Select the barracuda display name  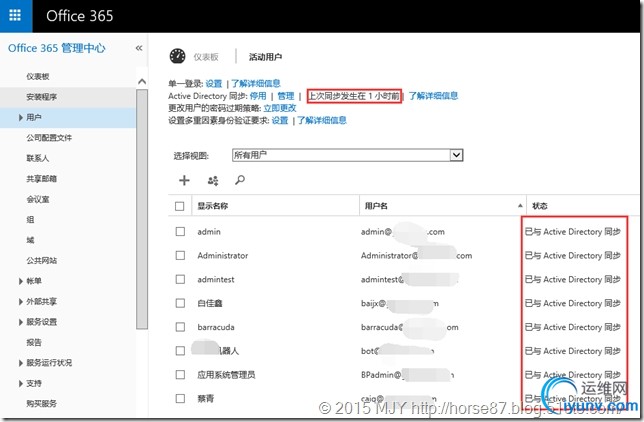pyautogui.click(x=216, y=327)
